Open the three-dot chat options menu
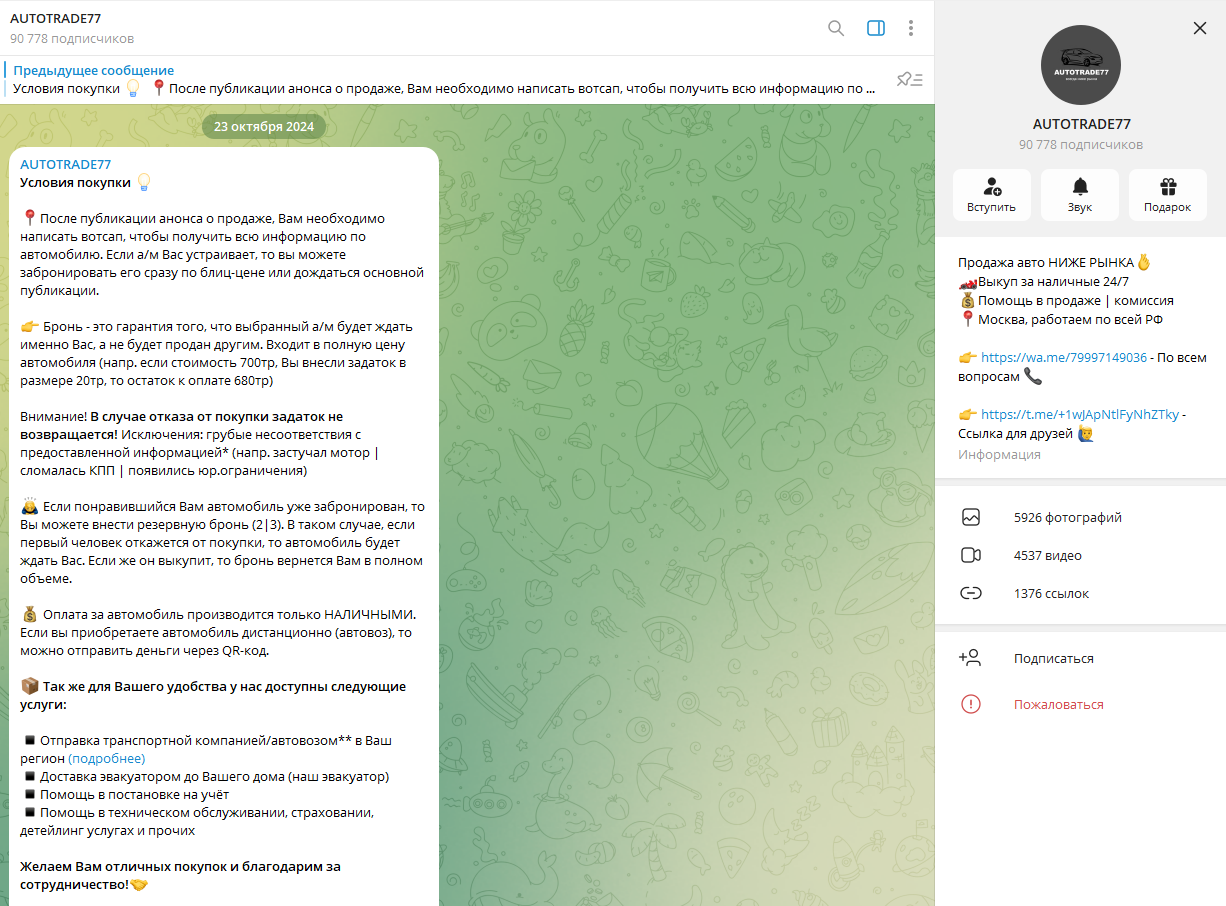Viewport: 1226px width, 906px height. click(910, 28)
